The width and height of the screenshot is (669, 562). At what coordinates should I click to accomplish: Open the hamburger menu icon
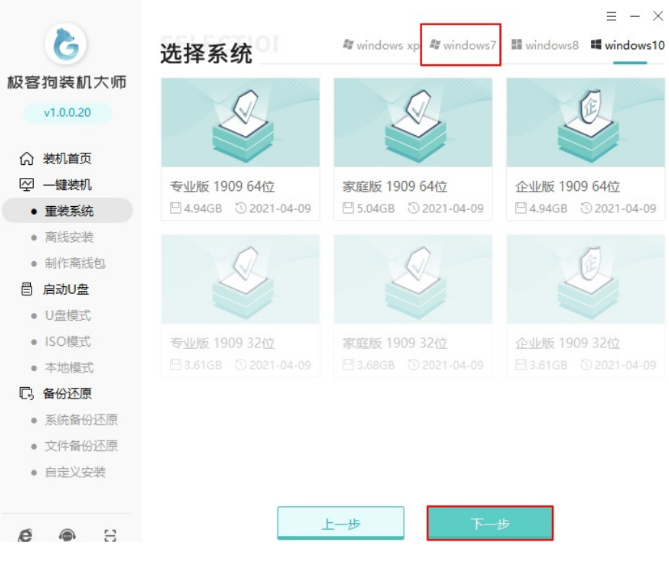(611, 16)
